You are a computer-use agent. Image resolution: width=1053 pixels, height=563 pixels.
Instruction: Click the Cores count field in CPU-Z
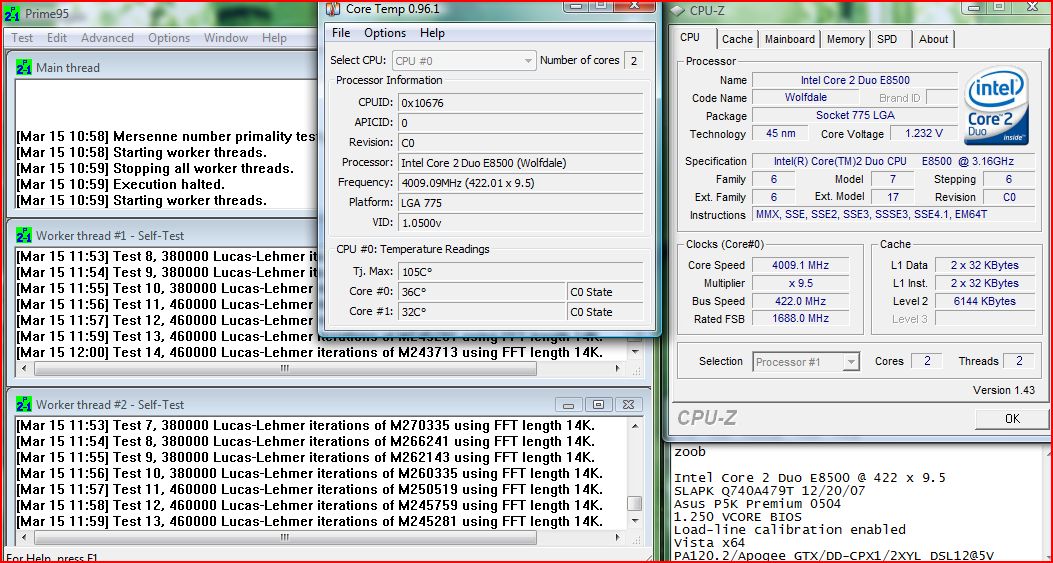click(927, 361)
